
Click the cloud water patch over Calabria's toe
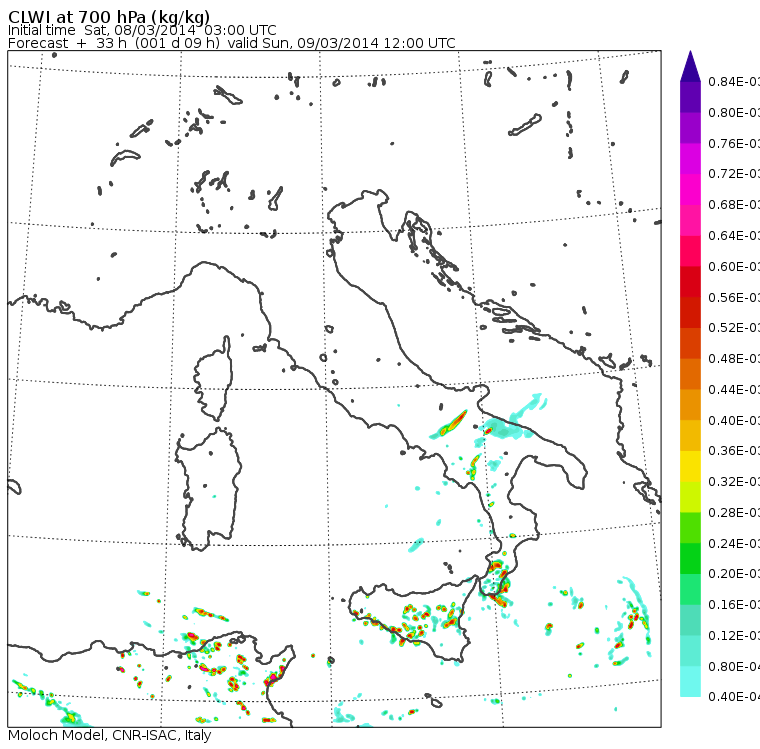[498, 584]
